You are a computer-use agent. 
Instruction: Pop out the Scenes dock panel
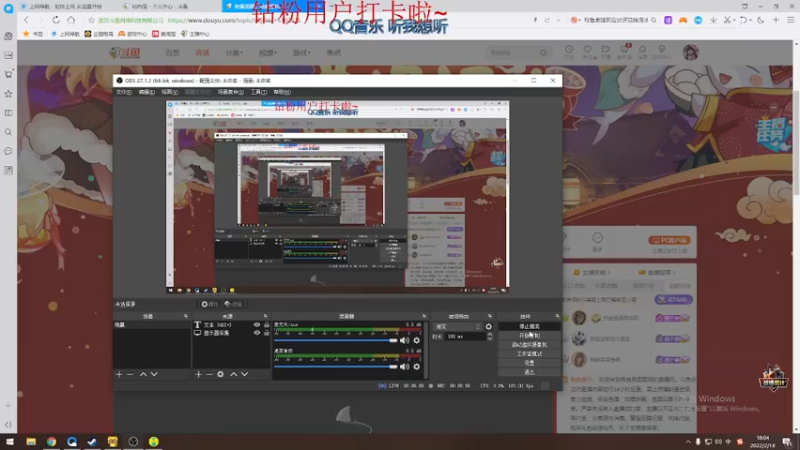(186, 316)
